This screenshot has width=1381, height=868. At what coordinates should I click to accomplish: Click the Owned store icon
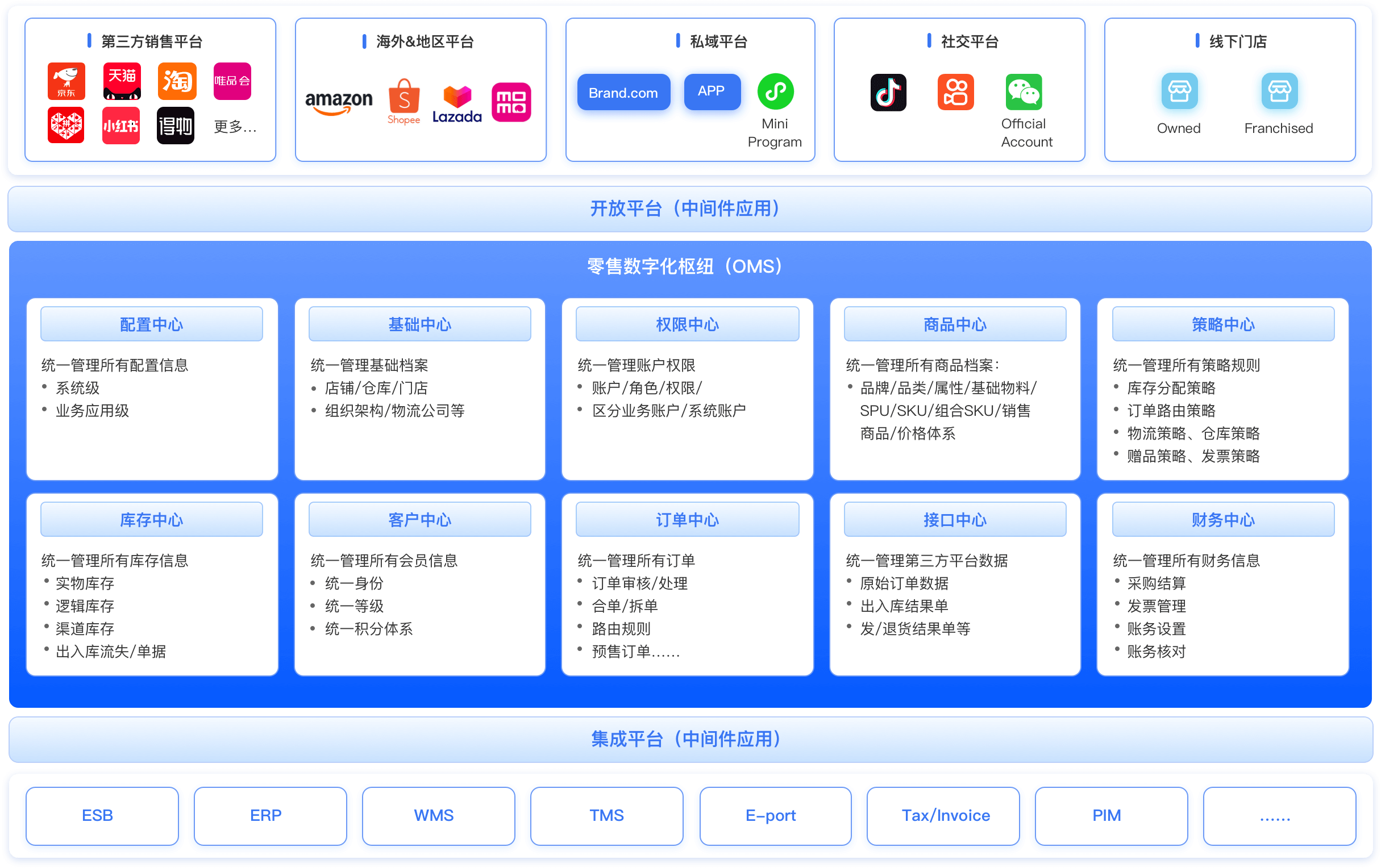[1179, 90]
